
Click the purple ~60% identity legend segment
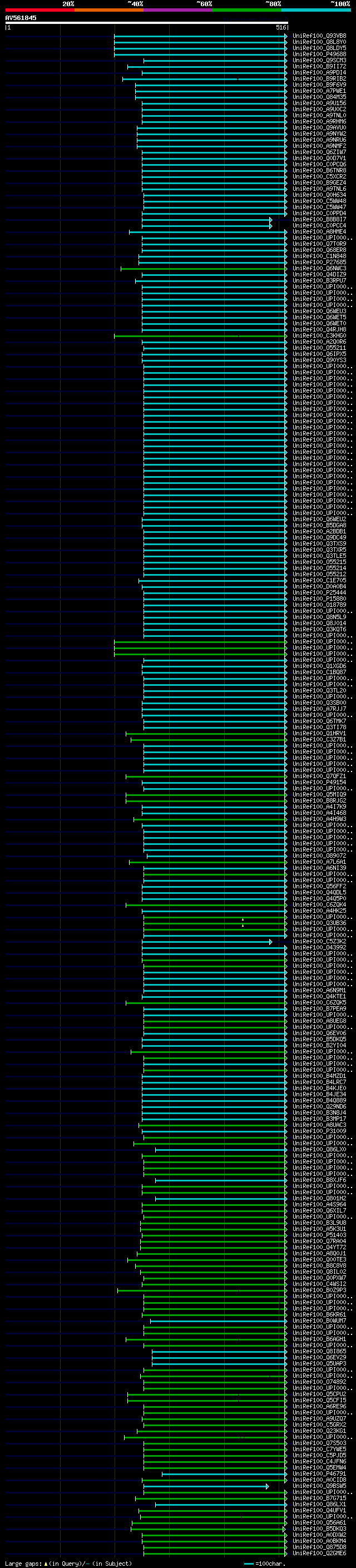click(177, 11)
